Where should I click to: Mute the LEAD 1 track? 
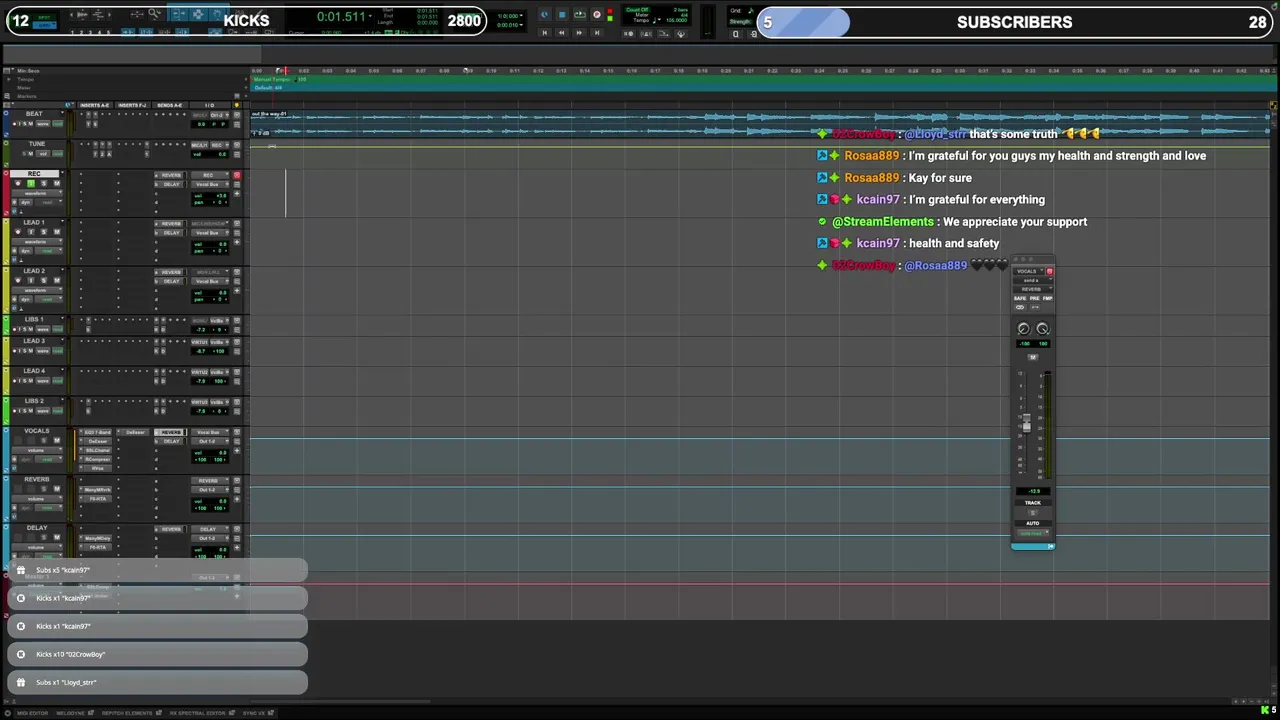[57, 231]
